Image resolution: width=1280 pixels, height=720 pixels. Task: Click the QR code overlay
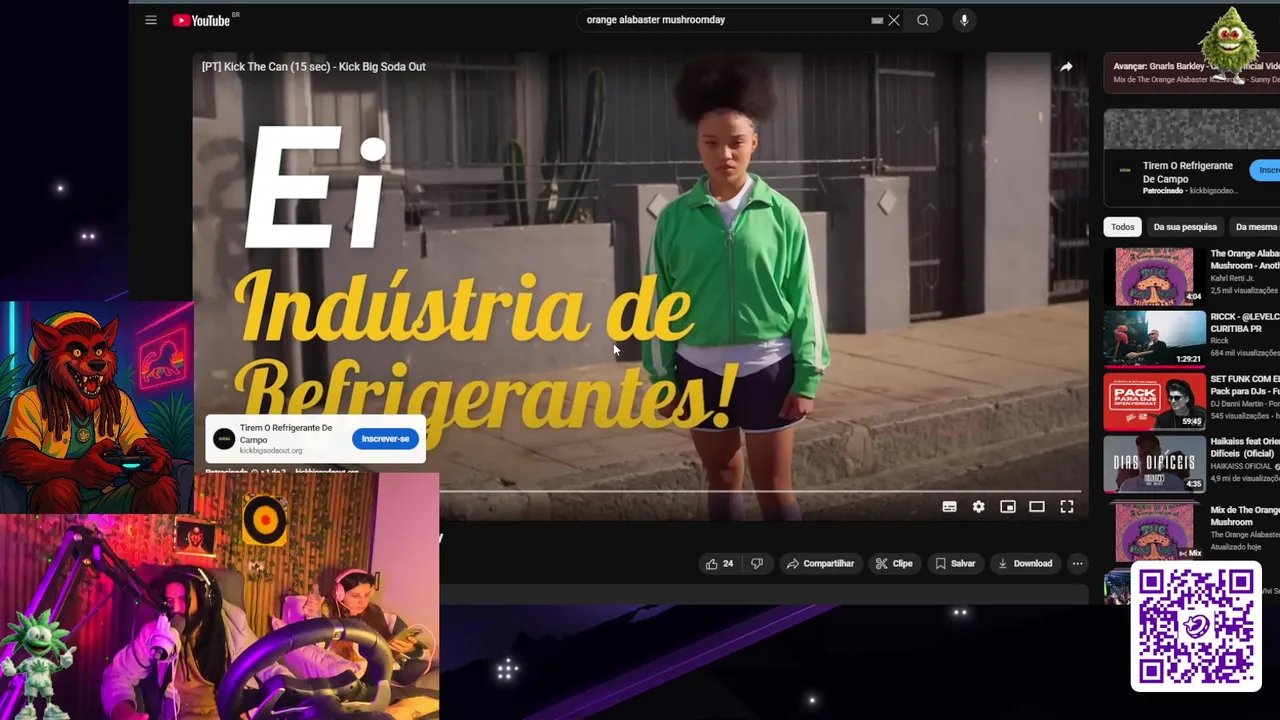click(x=1196, y=626)
